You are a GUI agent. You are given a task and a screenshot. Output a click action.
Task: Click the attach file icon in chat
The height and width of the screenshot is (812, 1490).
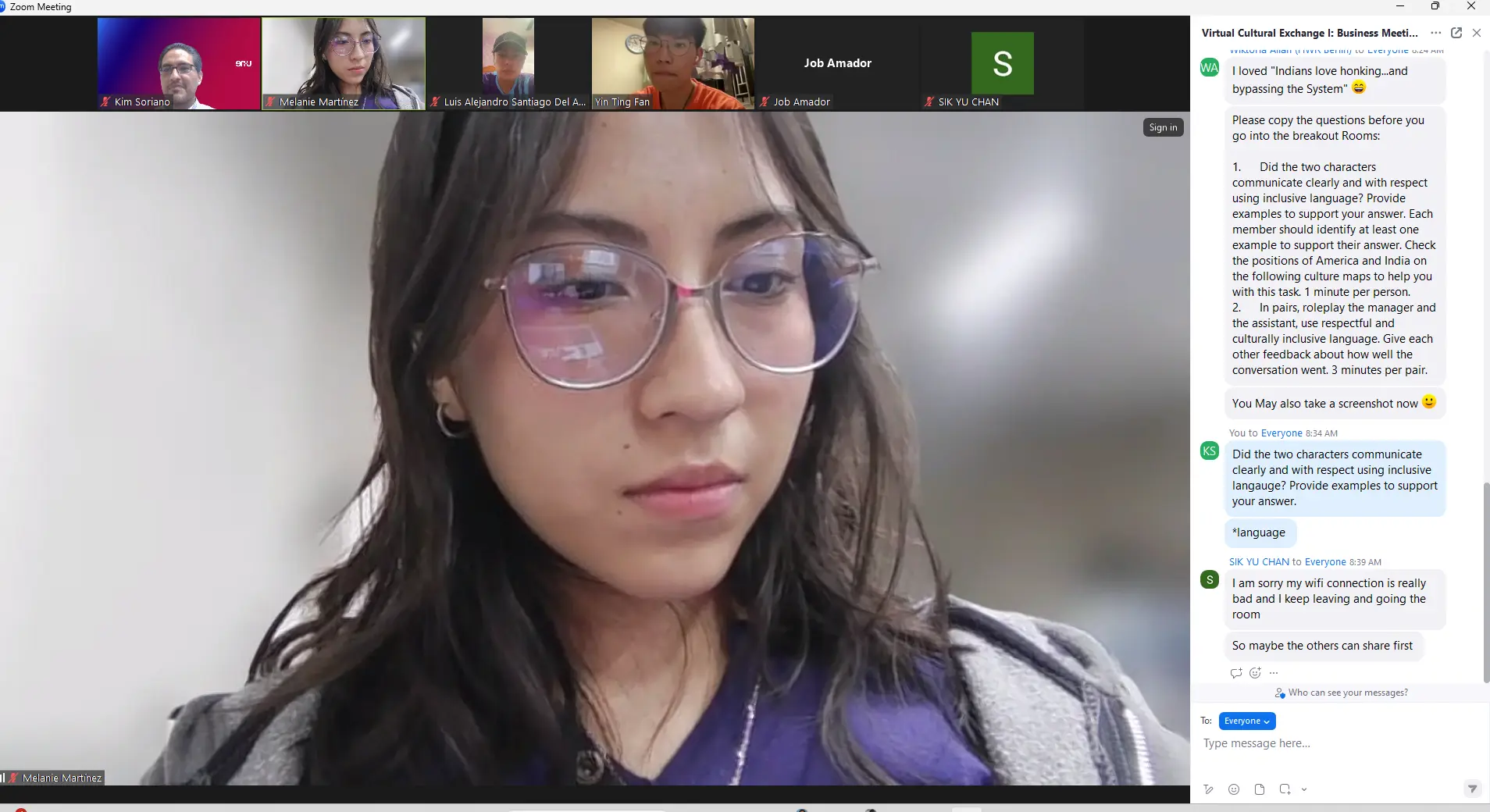pos(1260,789)
